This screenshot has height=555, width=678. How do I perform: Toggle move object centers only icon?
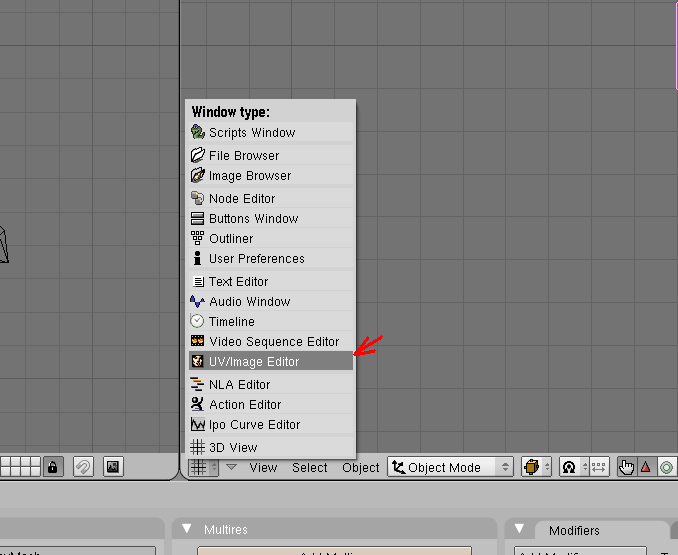click(x=599, y=467)
